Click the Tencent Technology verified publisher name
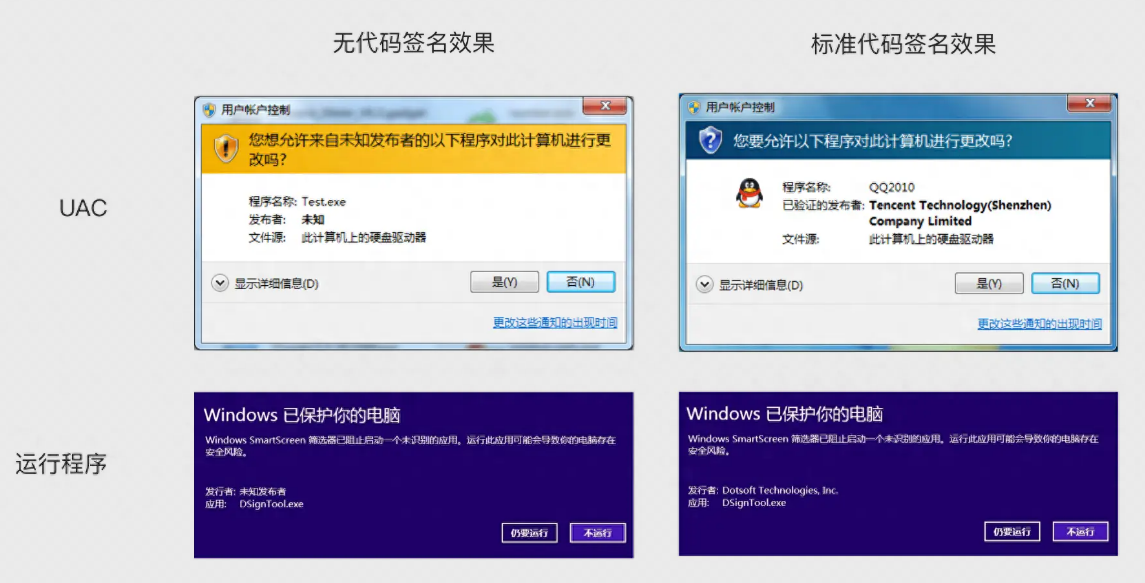This screenshot has height=583, width=1145. [x=960, y=205]
